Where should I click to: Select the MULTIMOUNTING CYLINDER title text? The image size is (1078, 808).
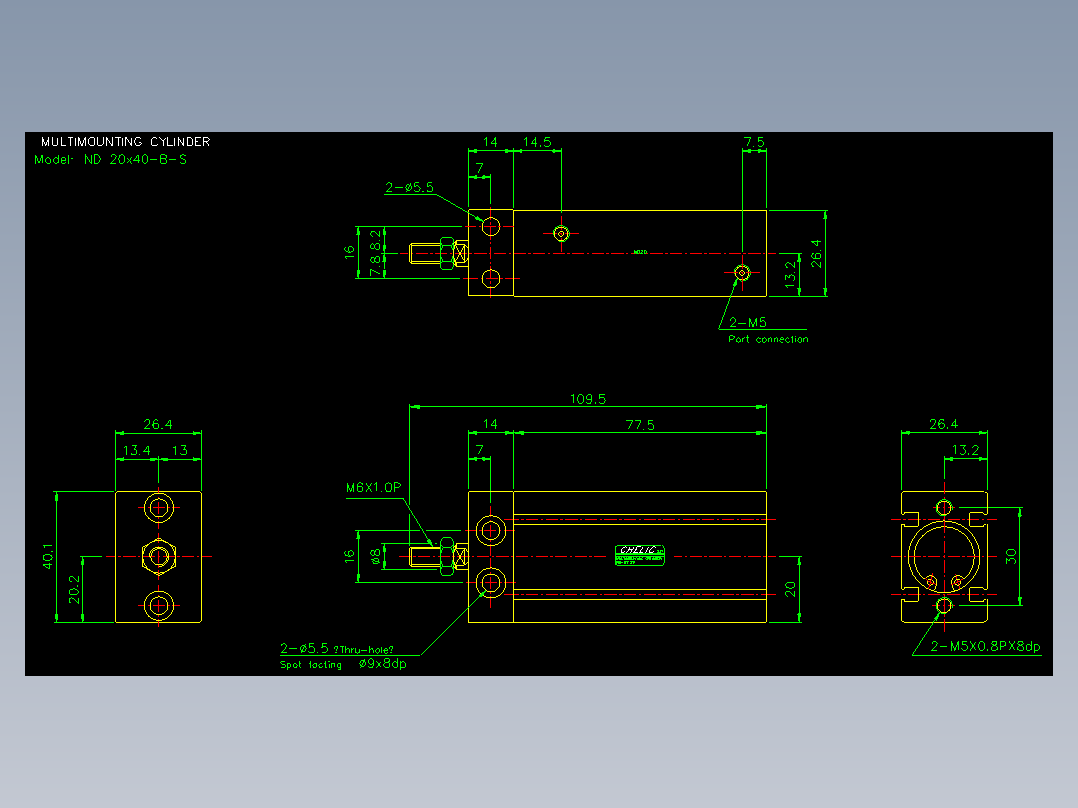[x=125, y=142]
